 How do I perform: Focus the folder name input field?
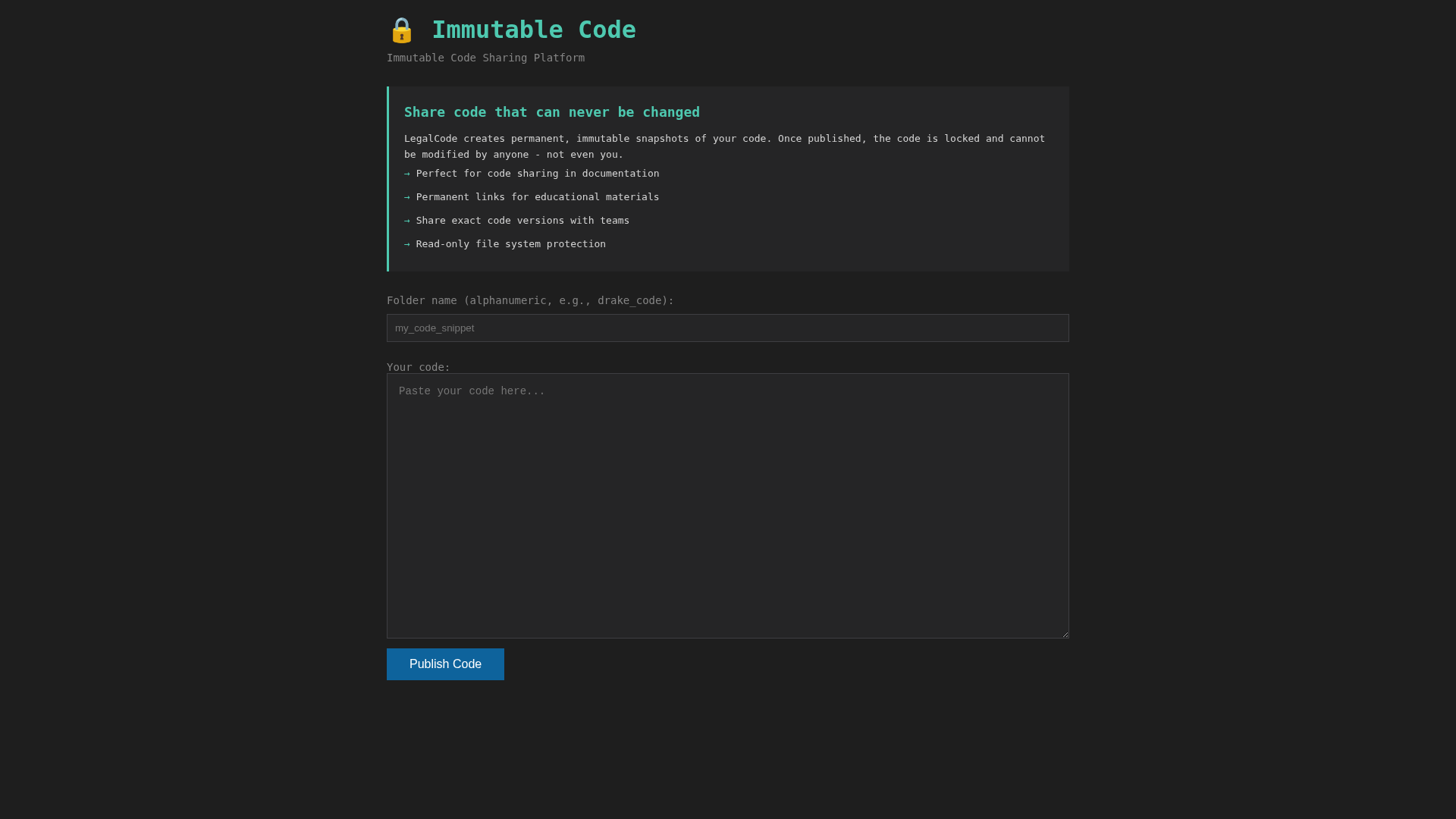click(x=728, y=328)
